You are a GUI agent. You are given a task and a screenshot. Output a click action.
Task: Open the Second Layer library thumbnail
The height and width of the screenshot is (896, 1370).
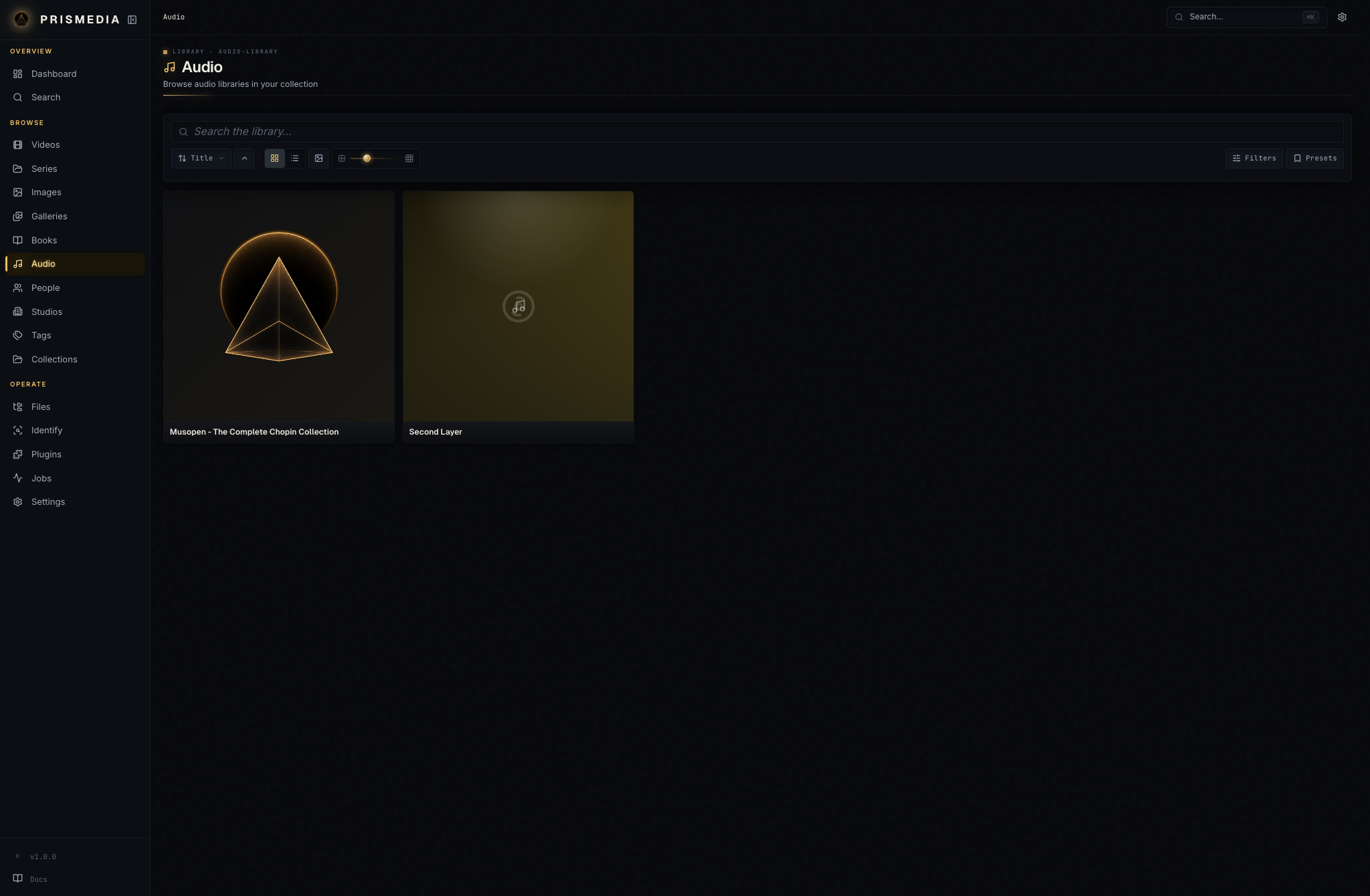(518, 306)
